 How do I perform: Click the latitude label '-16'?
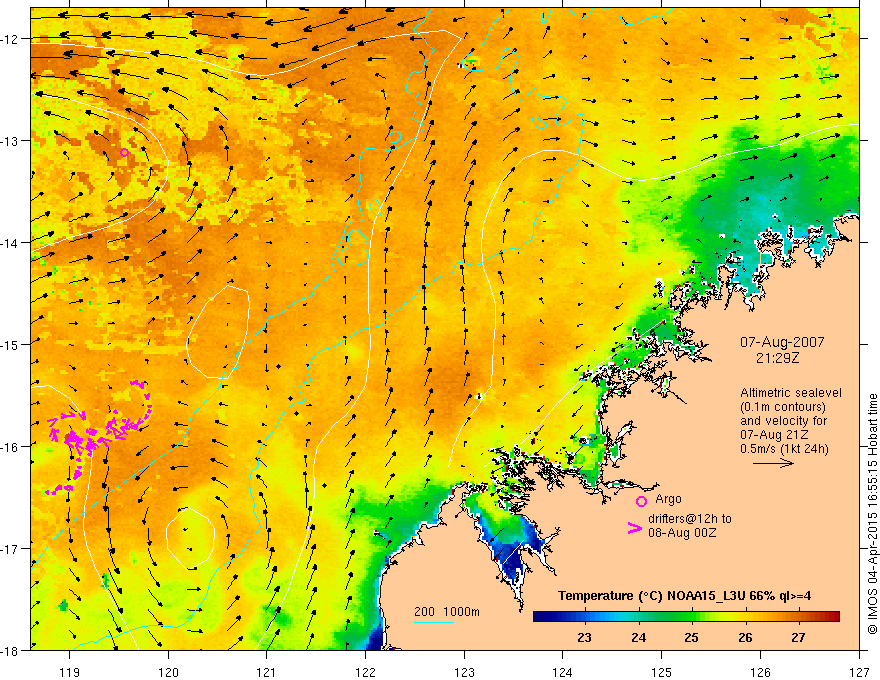pos(10,447)
